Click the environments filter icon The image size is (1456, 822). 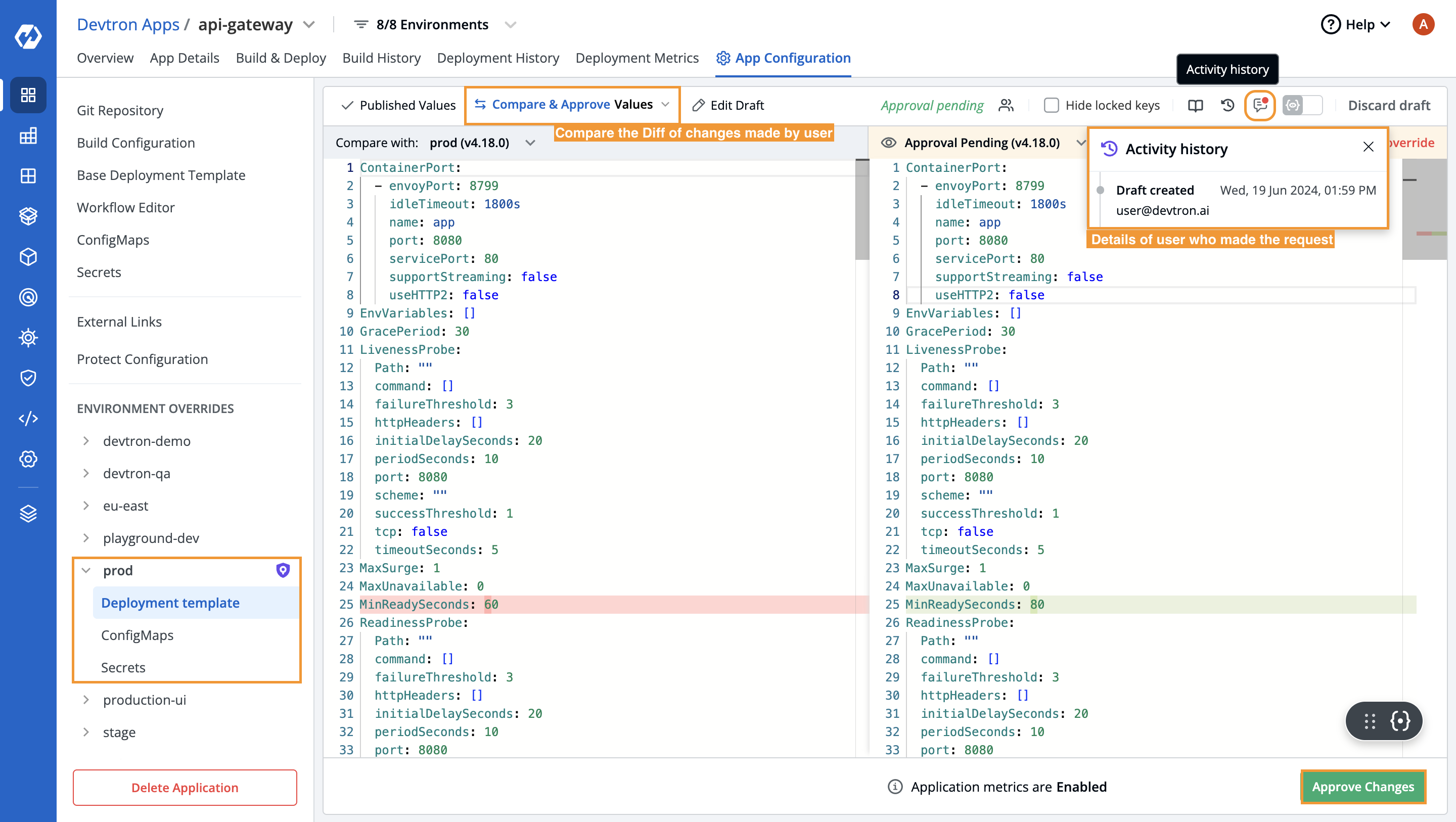[x=361, y=24]
